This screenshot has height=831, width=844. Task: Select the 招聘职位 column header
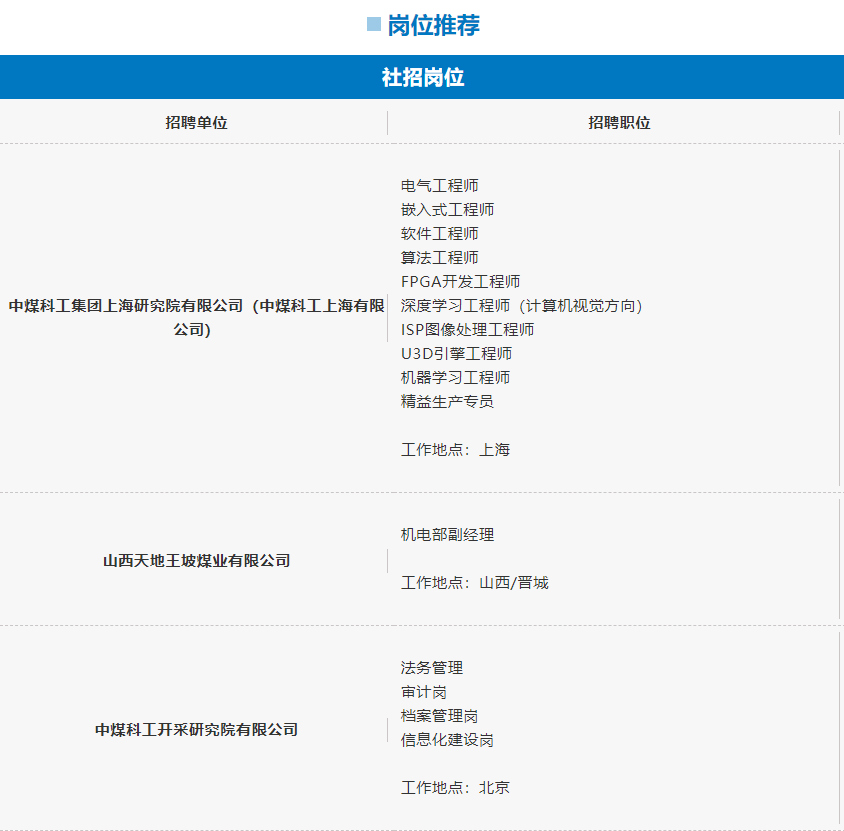[x=619, y=123]
